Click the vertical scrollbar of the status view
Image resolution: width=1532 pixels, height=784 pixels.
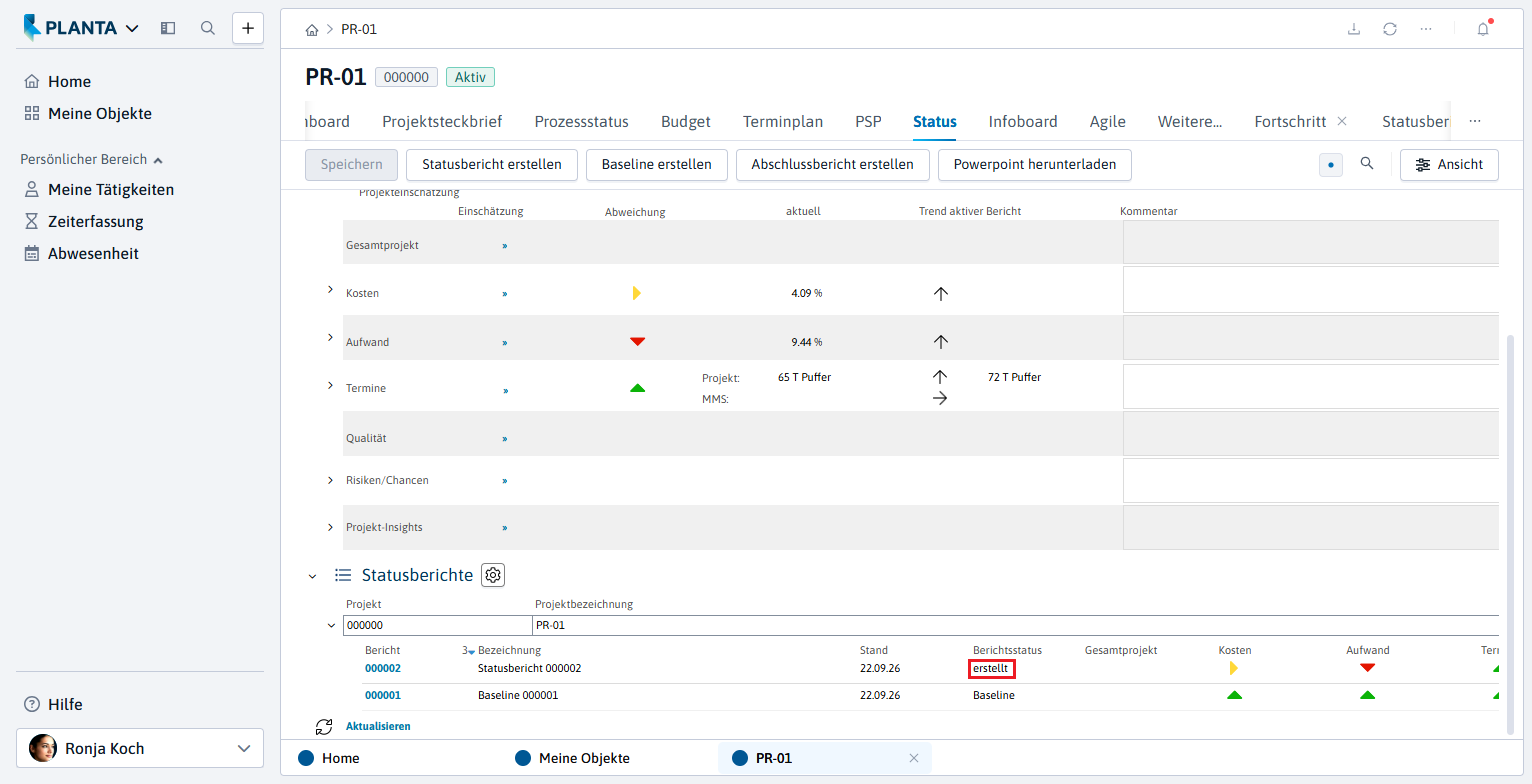1510,533
